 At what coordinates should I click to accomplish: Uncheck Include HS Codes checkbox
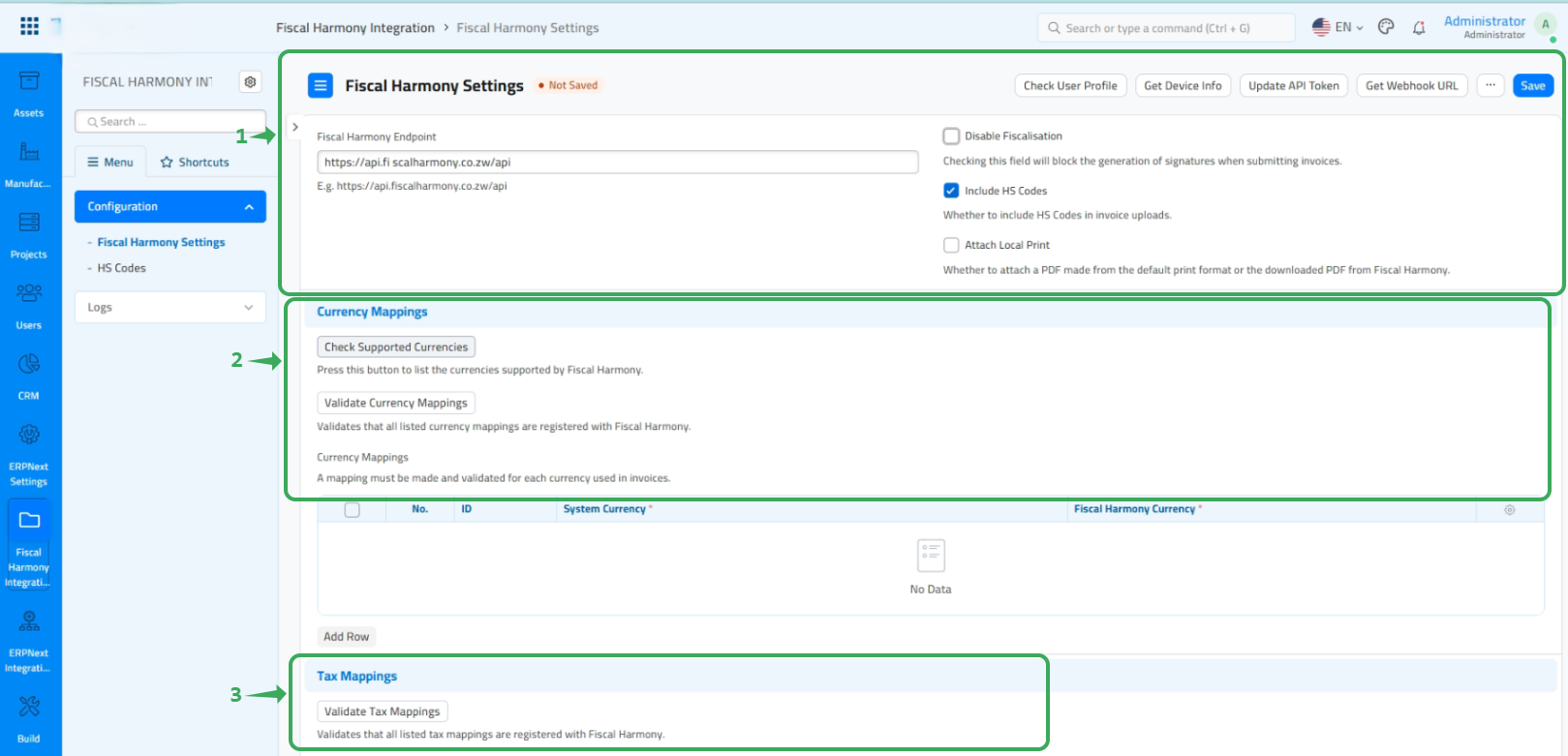click(951, 191)
